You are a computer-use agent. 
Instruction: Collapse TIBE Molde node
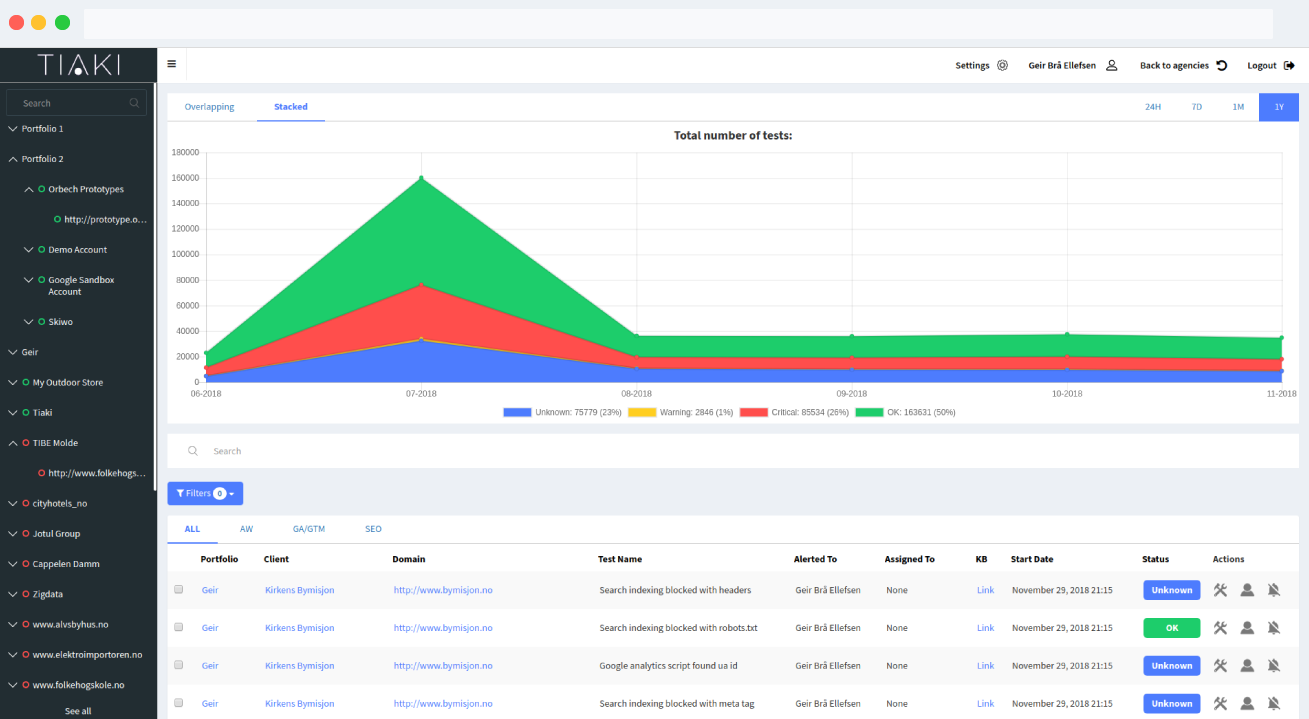[x=13, y=443]
